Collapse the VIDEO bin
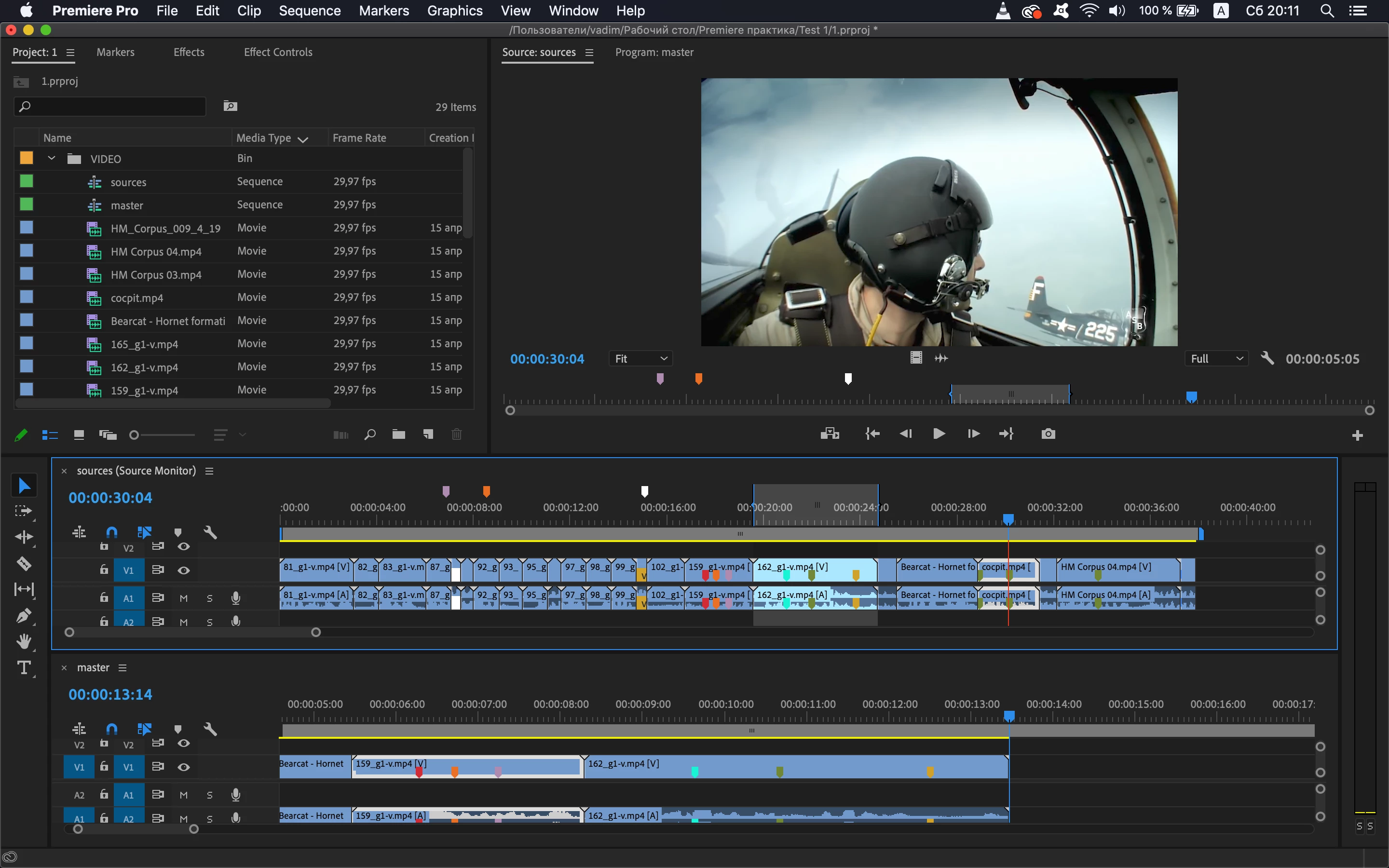 (x=52, y=159)
